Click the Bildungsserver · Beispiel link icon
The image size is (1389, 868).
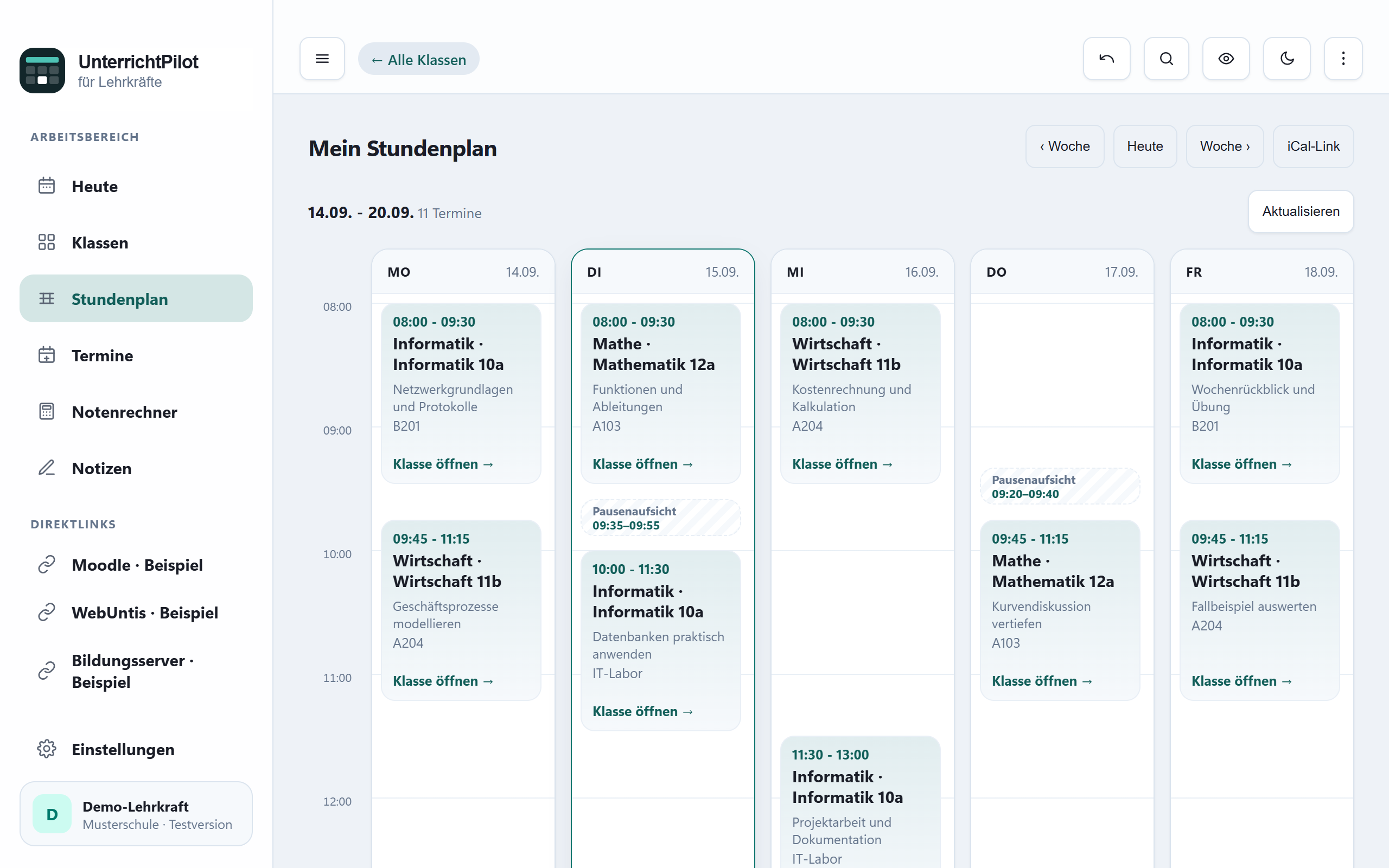pyautogui.click(x=47, y=671)
